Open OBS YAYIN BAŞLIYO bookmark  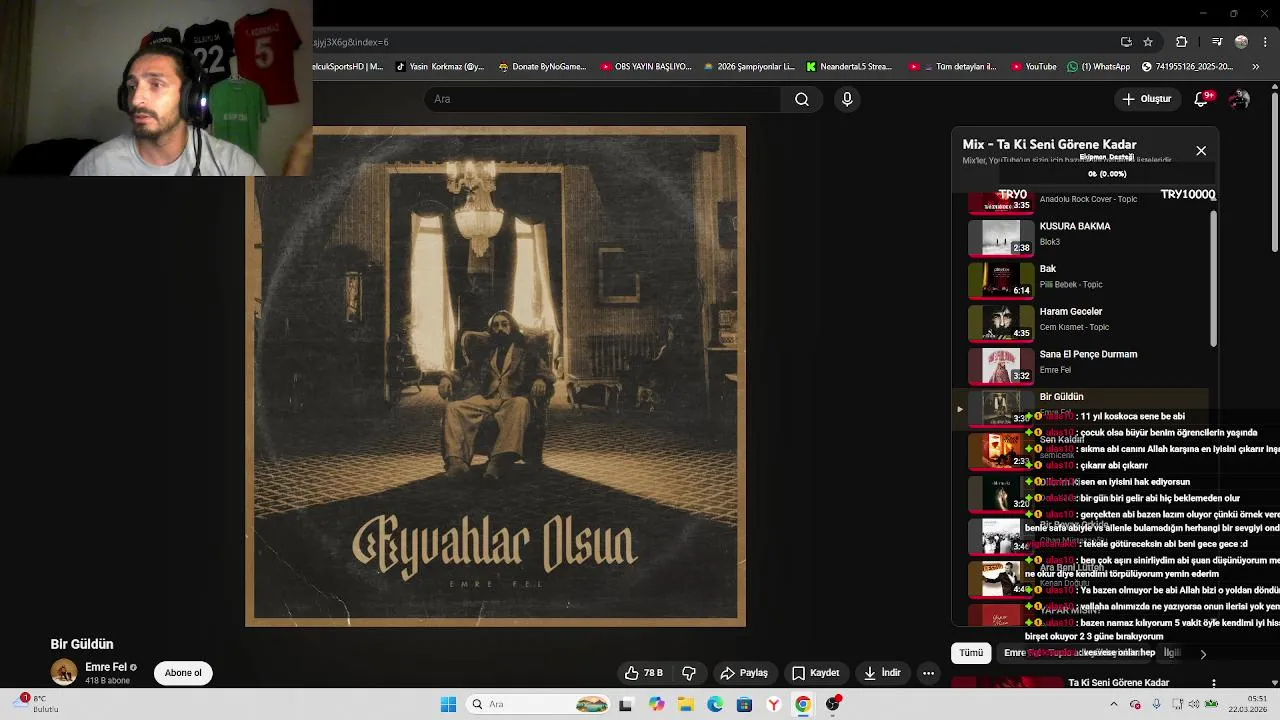[x=646, y=67]
